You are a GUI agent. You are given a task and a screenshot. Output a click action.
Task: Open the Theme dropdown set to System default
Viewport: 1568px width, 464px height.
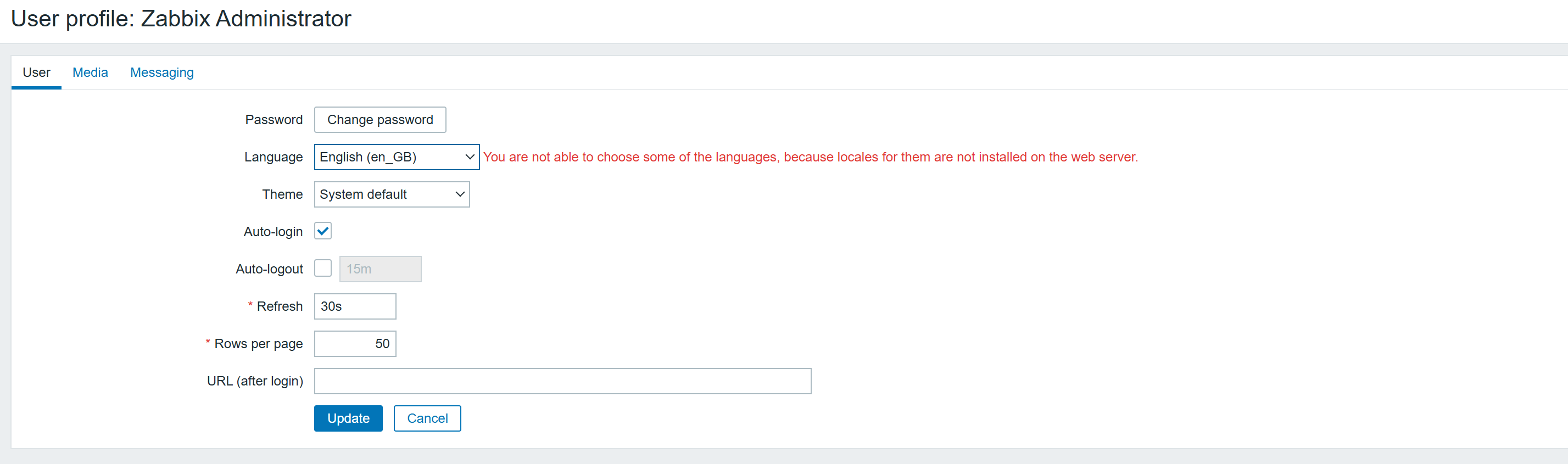392,194
